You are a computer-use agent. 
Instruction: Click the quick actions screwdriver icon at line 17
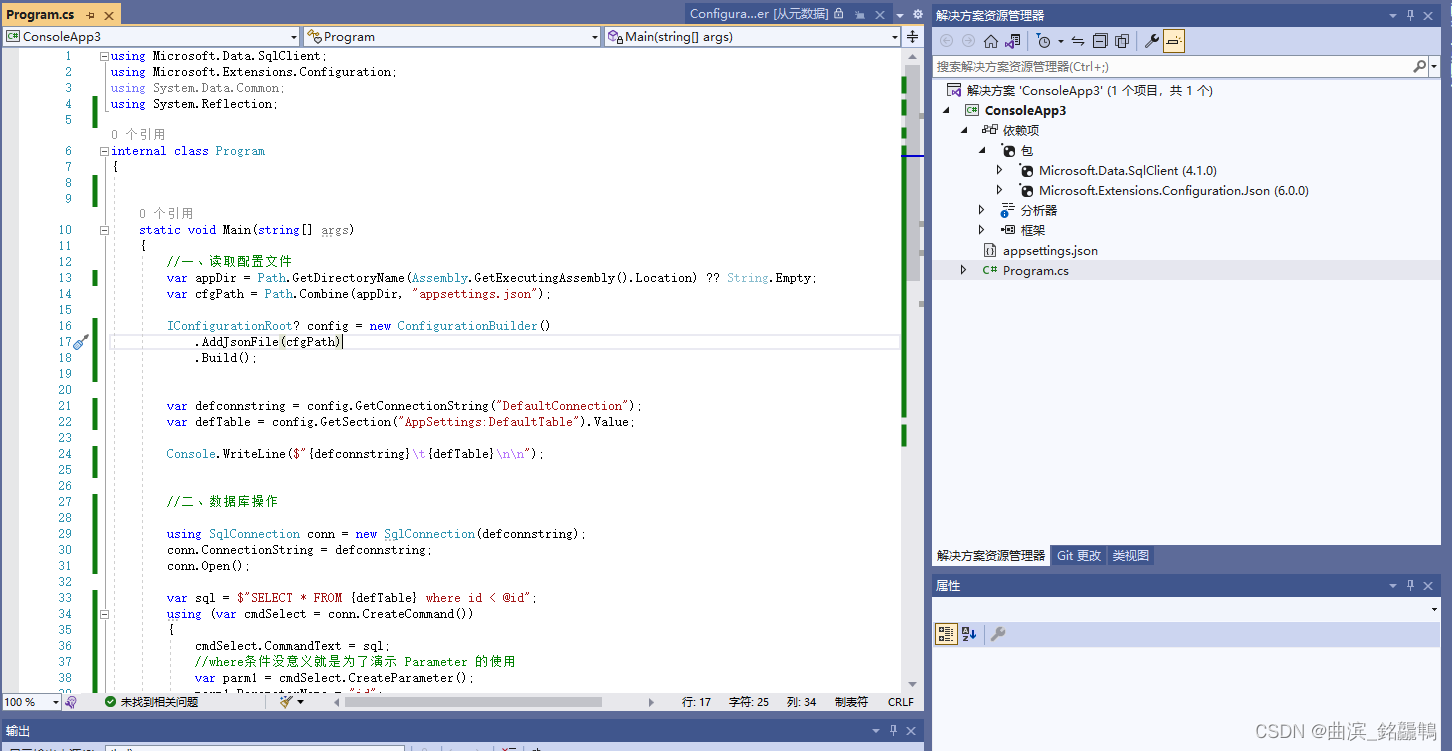click(81, 342)
